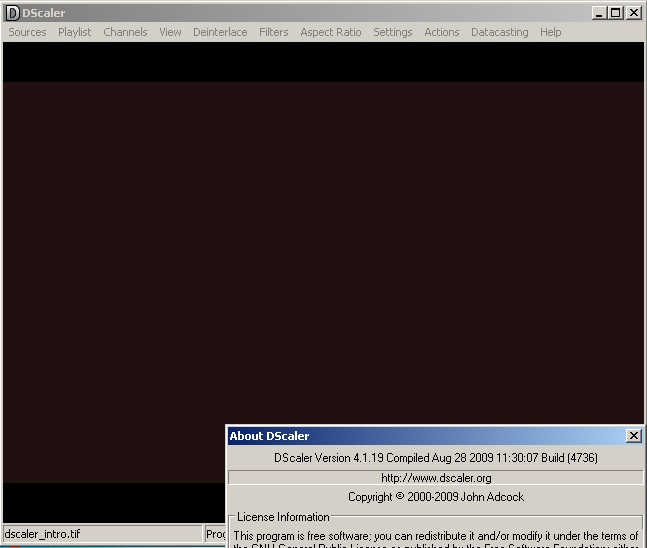
Task: Open the Sources menu
Action: pos(27,32)
